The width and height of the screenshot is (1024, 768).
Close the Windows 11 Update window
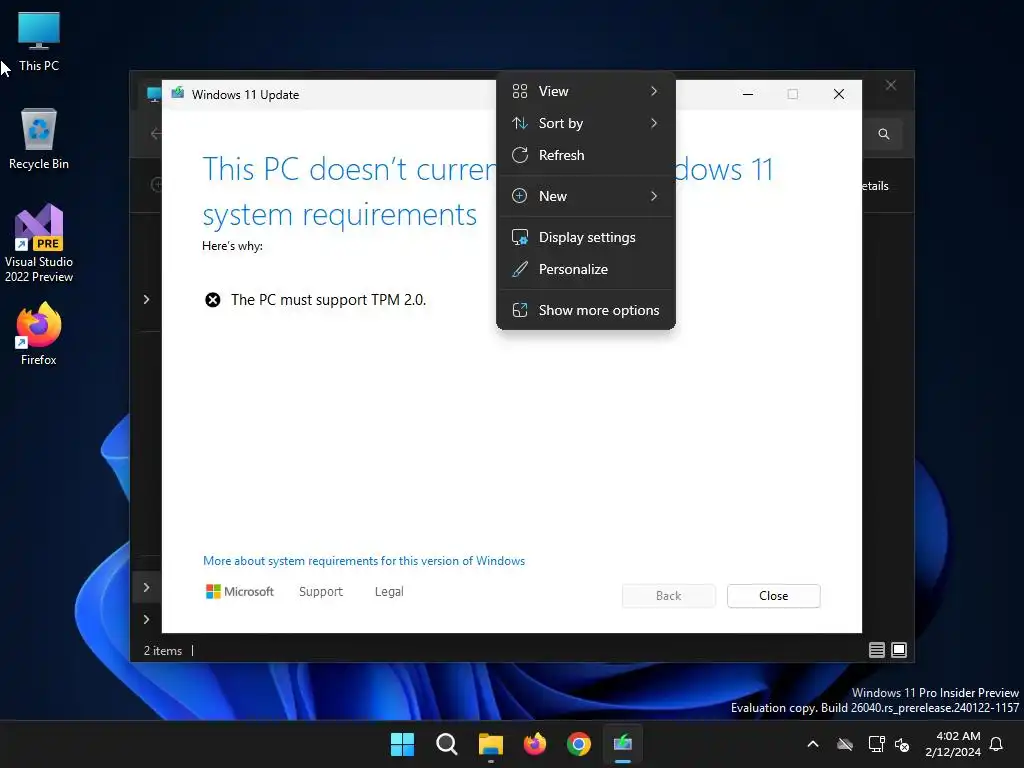point(839,95)
